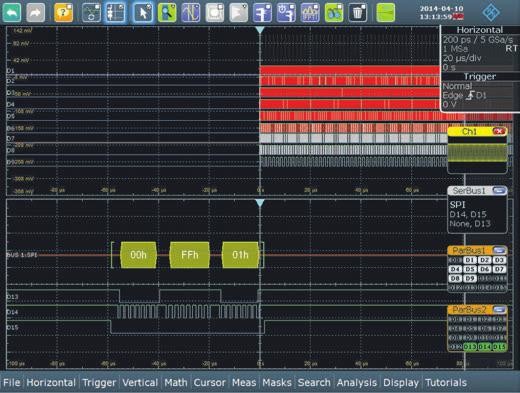Click the Trigger header in the side panel
The width and height of the screenshot is (520, 393).
[x=480, y=76]
